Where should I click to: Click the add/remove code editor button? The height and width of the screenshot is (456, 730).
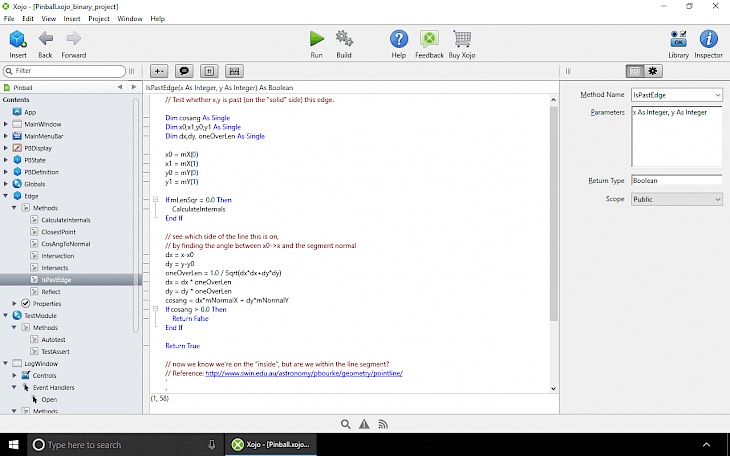[x=159, y=71]
